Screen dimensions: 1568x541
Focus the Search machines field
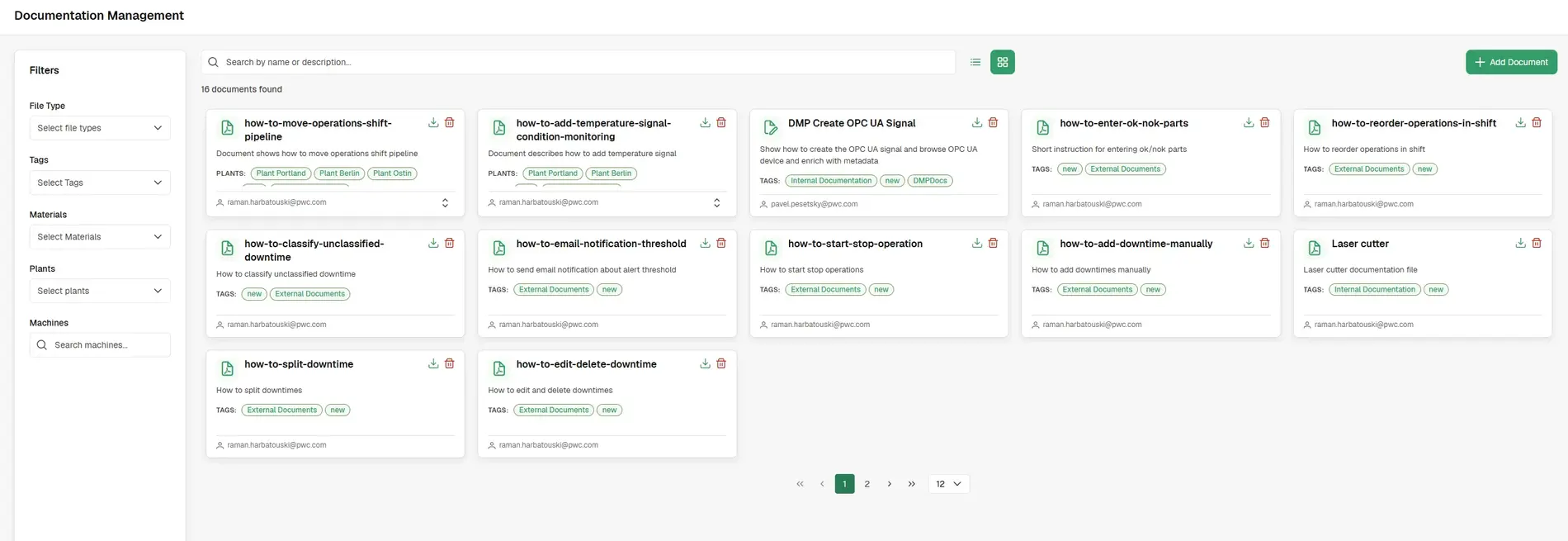click(100, 345)
